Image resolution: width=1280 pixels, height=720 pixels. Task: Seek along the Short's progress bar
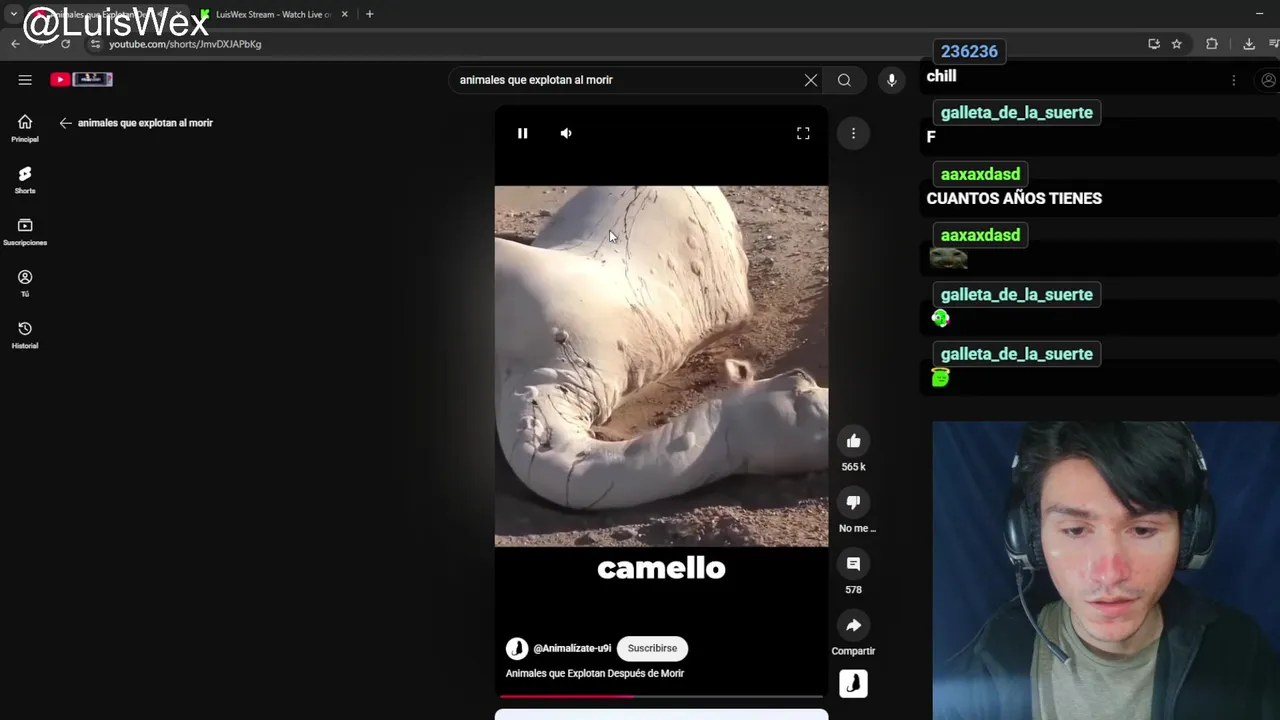(x=661, y=696)
